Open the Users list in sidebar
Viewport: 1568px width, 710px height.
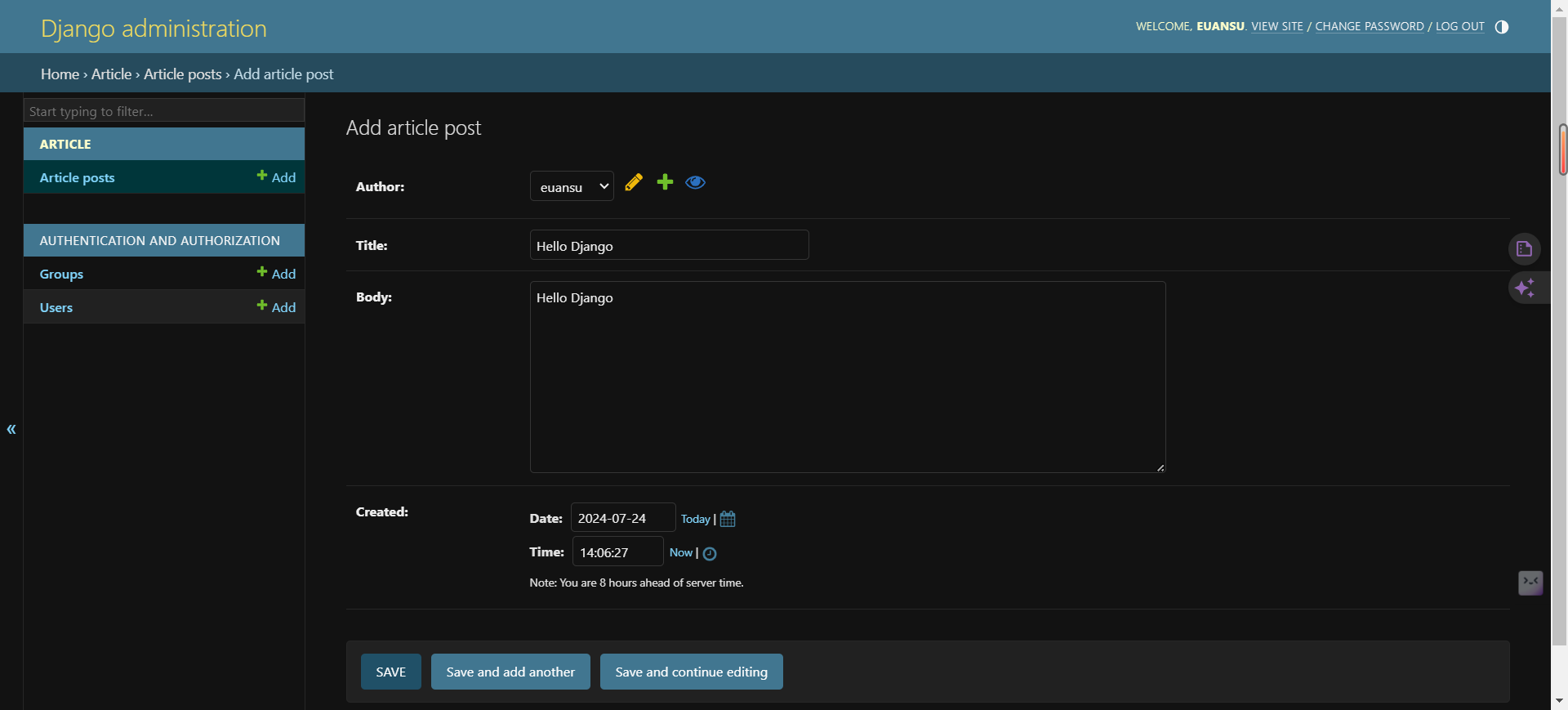point(56,308)
